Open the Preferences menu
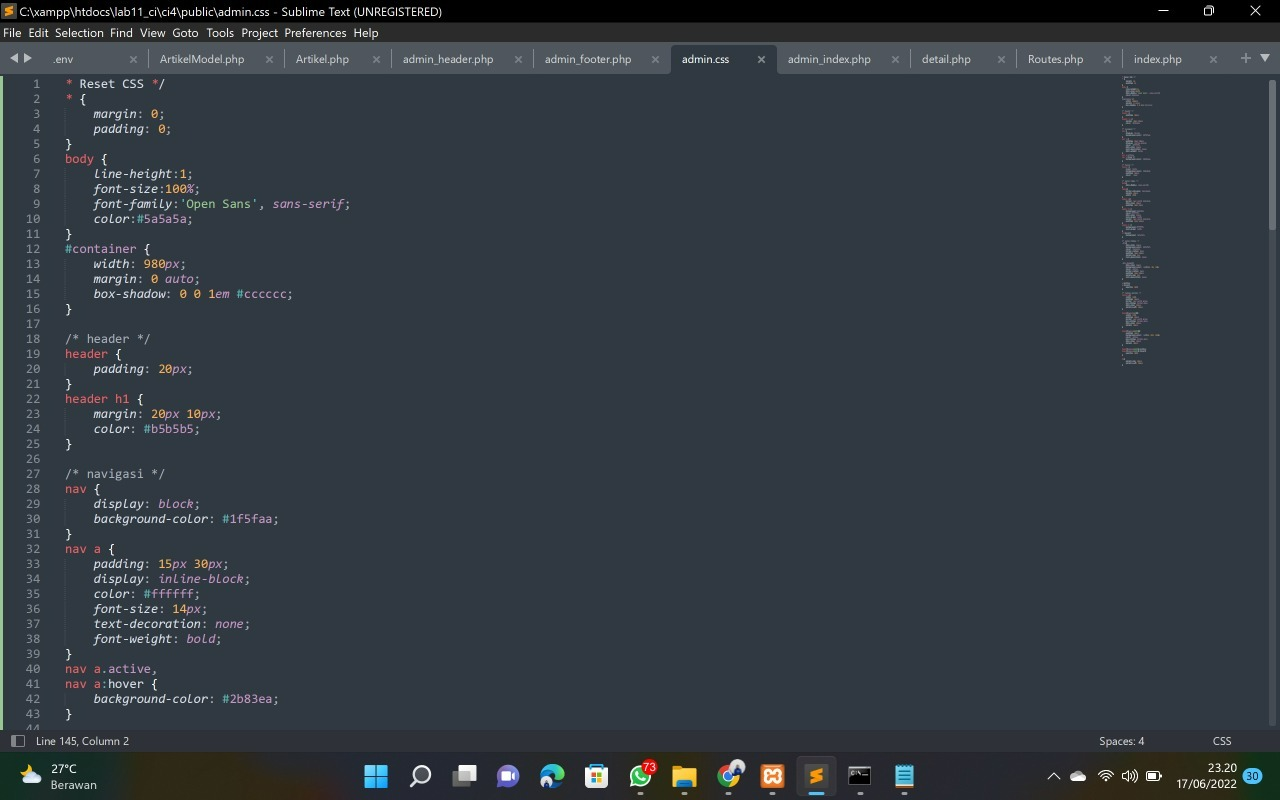Viewport: 1280px width, 800px height. [x=314, y=33]
